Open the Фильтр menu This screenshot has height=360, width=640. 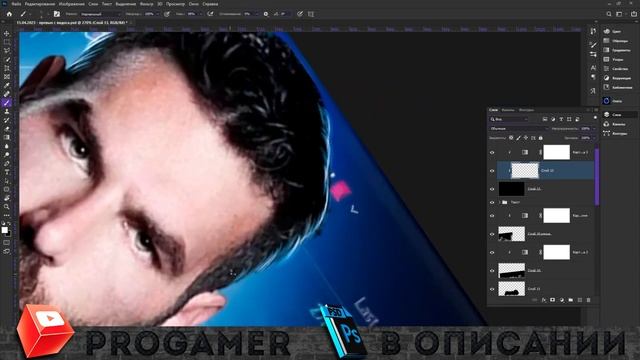tap(147, 4)
